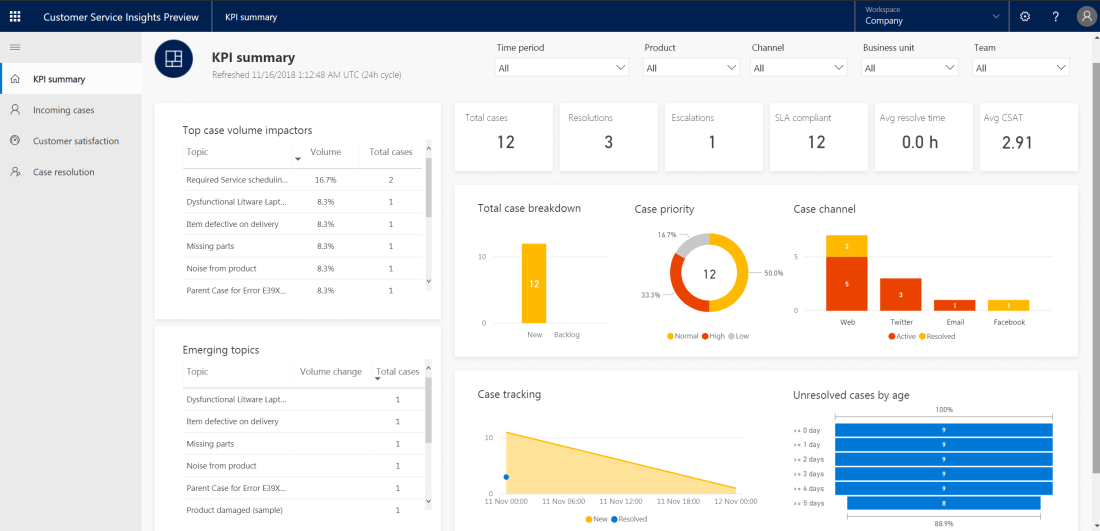
Task: Open the settings gear icon
Action: (1025, 17)
